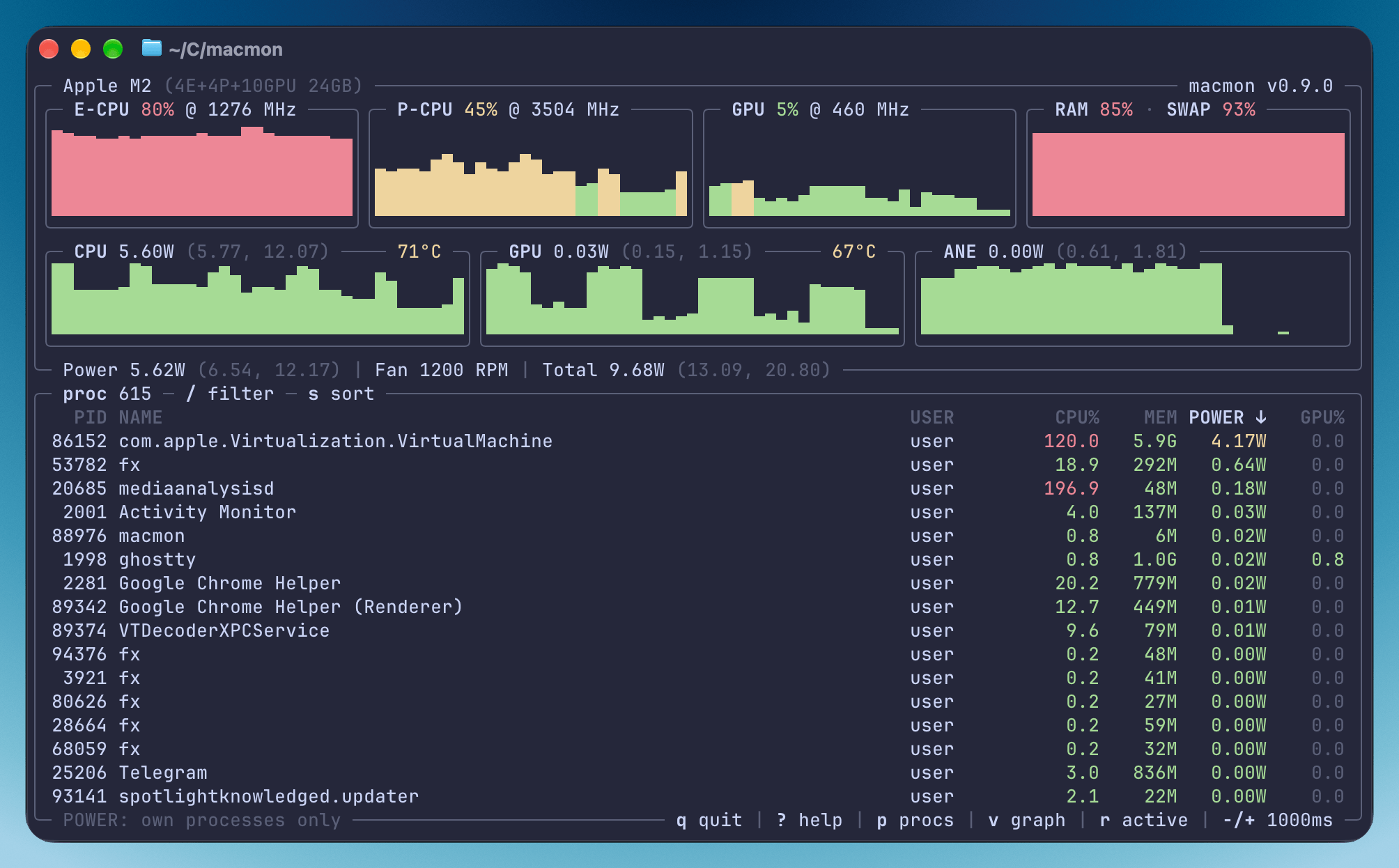Select the MEM column header
1399x868 pixels.
pos(1160,417)
